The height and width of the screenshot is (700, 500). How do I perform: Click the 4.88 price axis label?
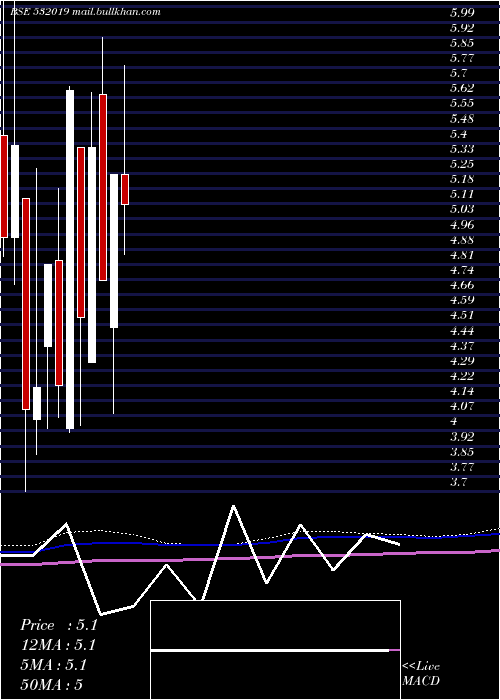coord(462,240)
